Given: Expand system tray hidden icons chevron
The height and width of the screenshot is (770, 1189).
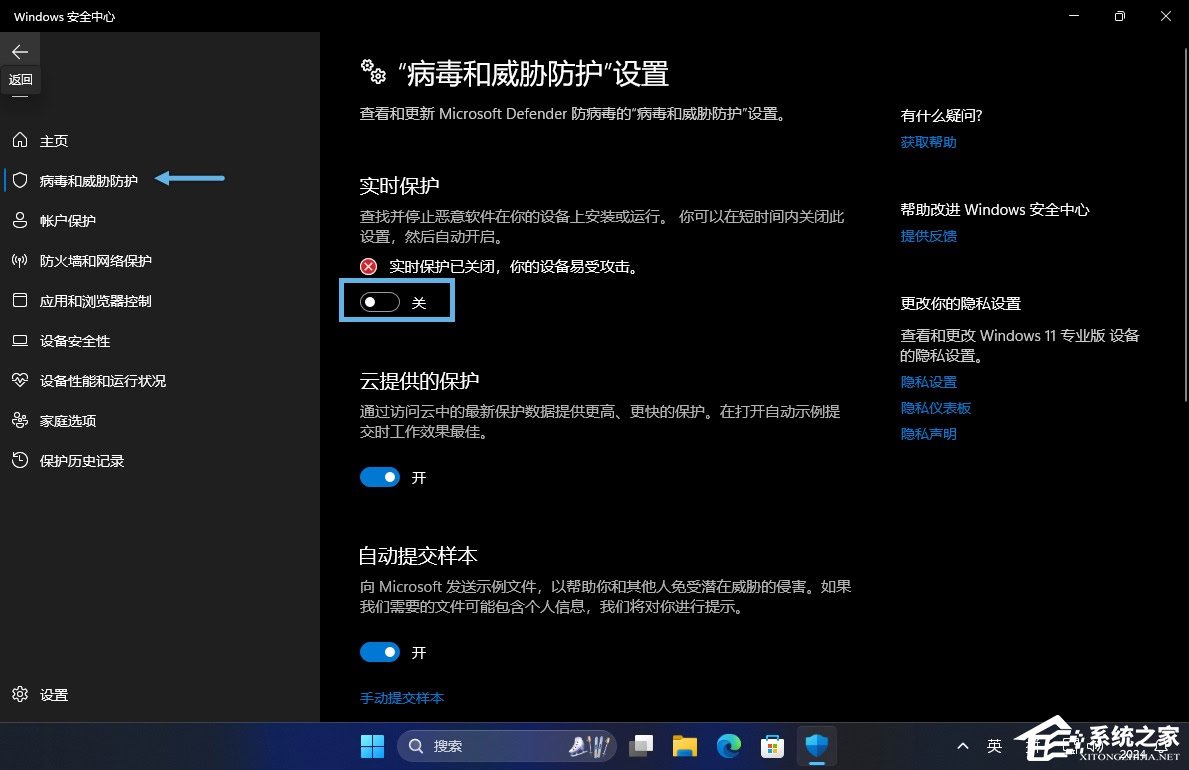Looking at the screenshot, I should (x=962, y=746).
